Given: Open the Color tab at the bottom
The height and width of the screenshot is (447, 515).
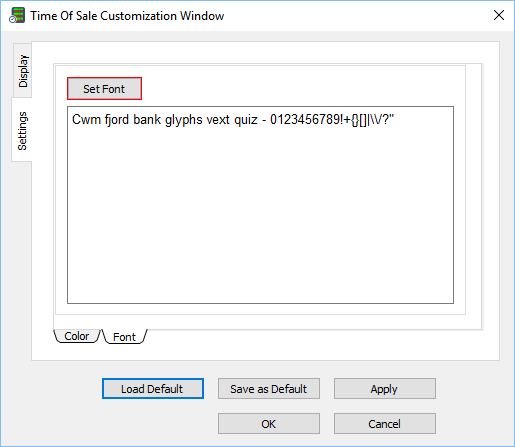Looking at the screenshot, I should coord(77,336).
